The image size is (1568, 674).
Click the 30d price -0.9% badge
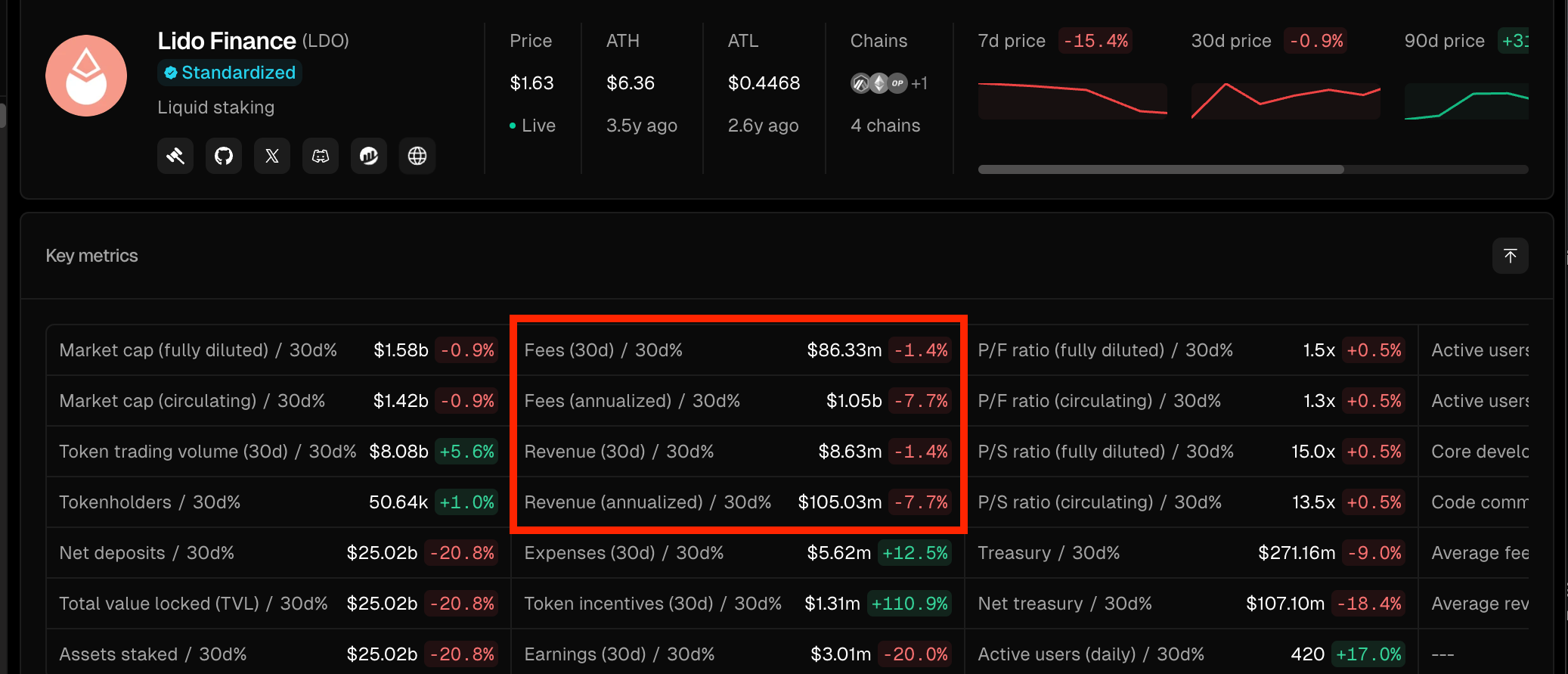[x=1315, y=41]
